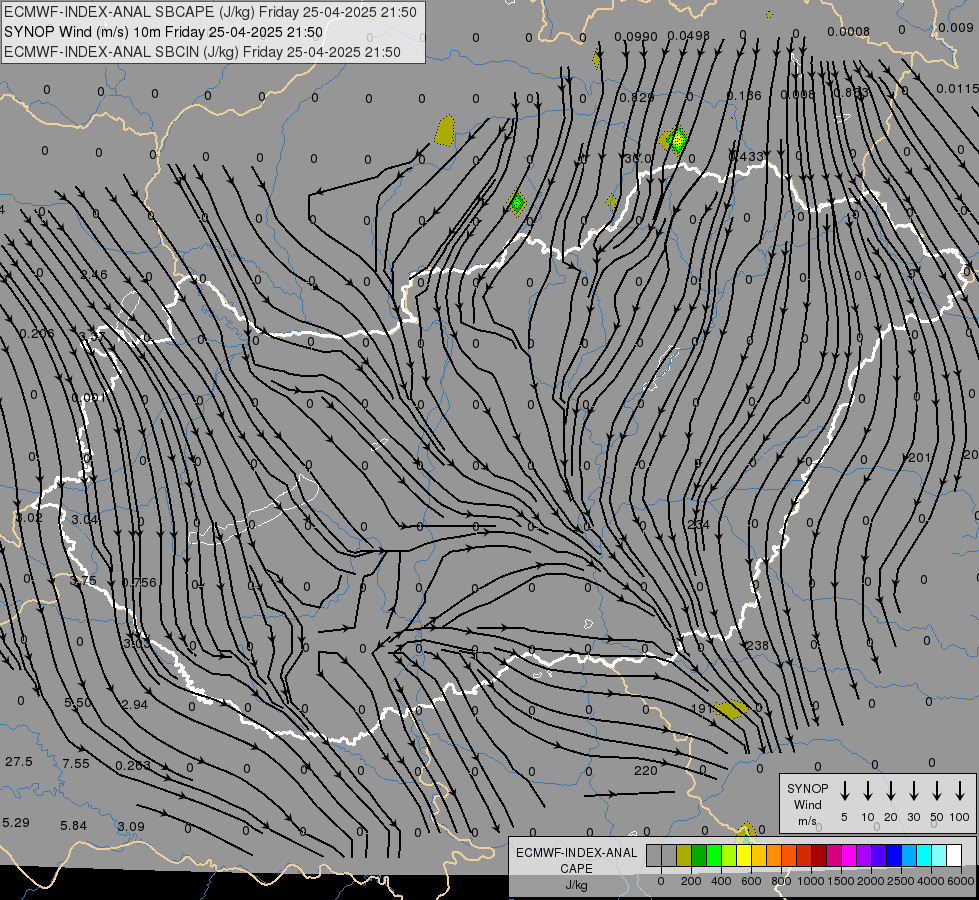This screenshot has width=979, height=900.
Task: Click the map value 2.46
Action: pos(94,274)
